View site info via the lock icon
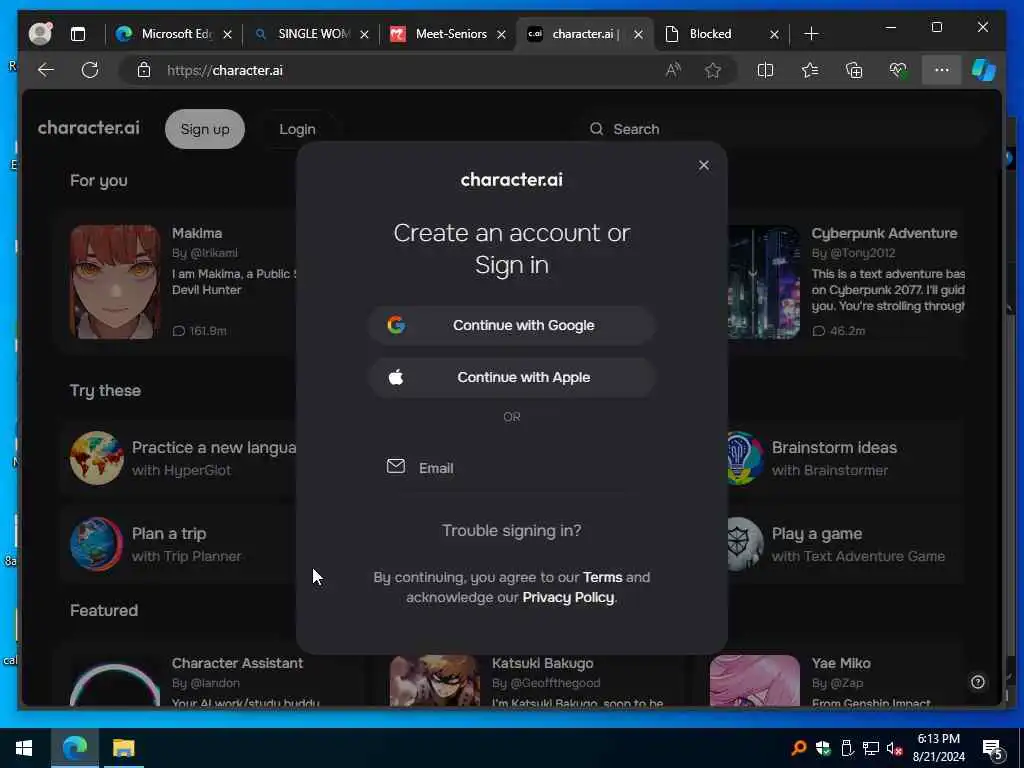The height and width of the screenshot is (768, 1024). (x=144, y=70)
